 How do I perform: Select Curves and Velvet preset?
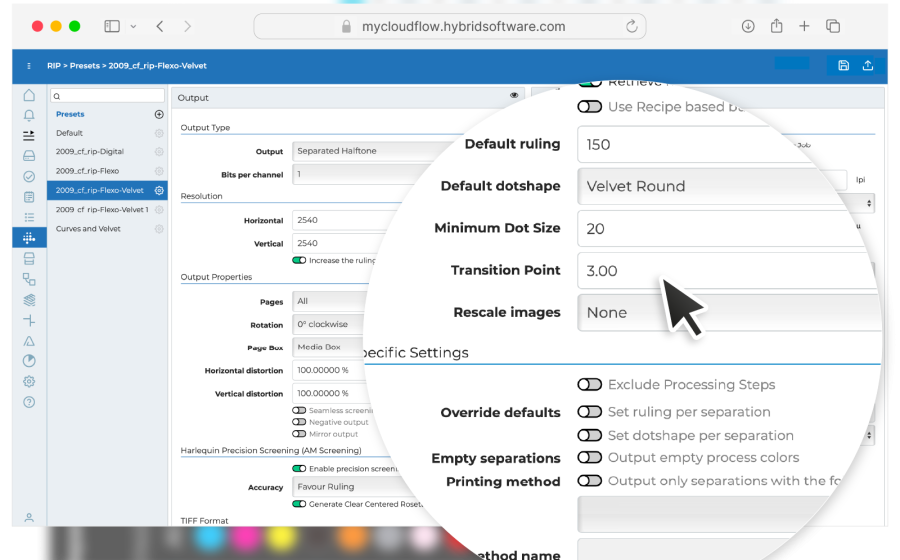pos(88,229)
